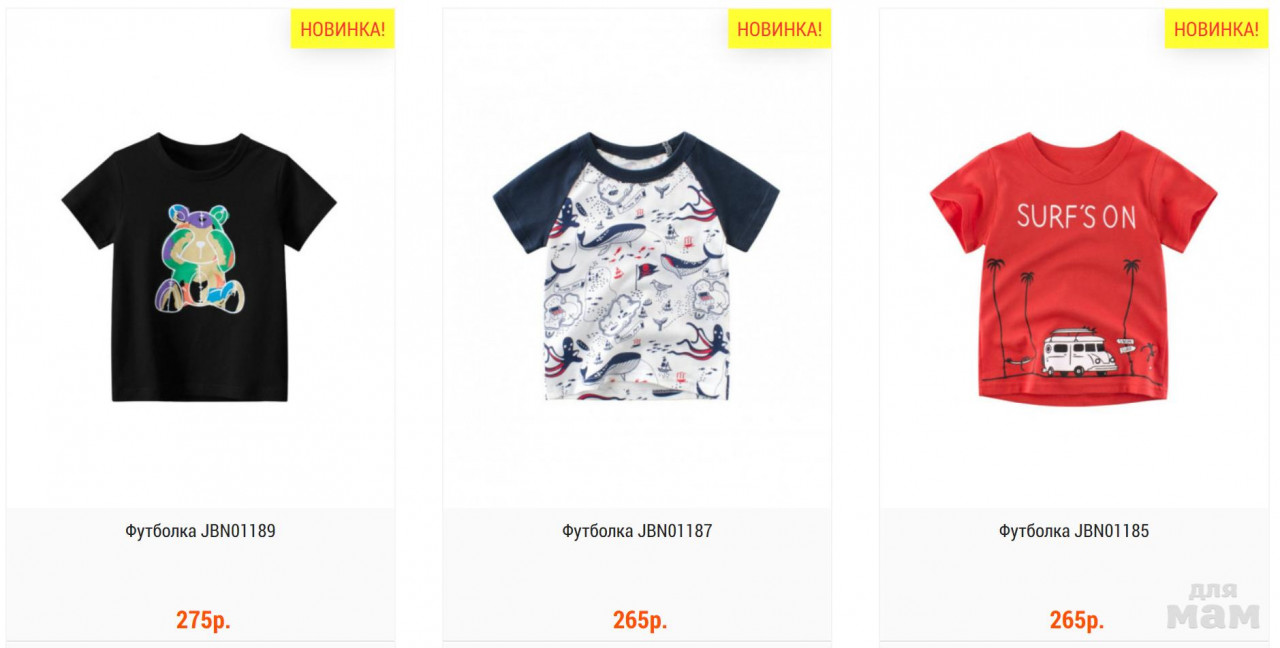Image resolution: width=1280 pixels, height=648 pixels.
Task: Click the SURF'S ON text on red shirt
Action: [x=1076, y=216]
